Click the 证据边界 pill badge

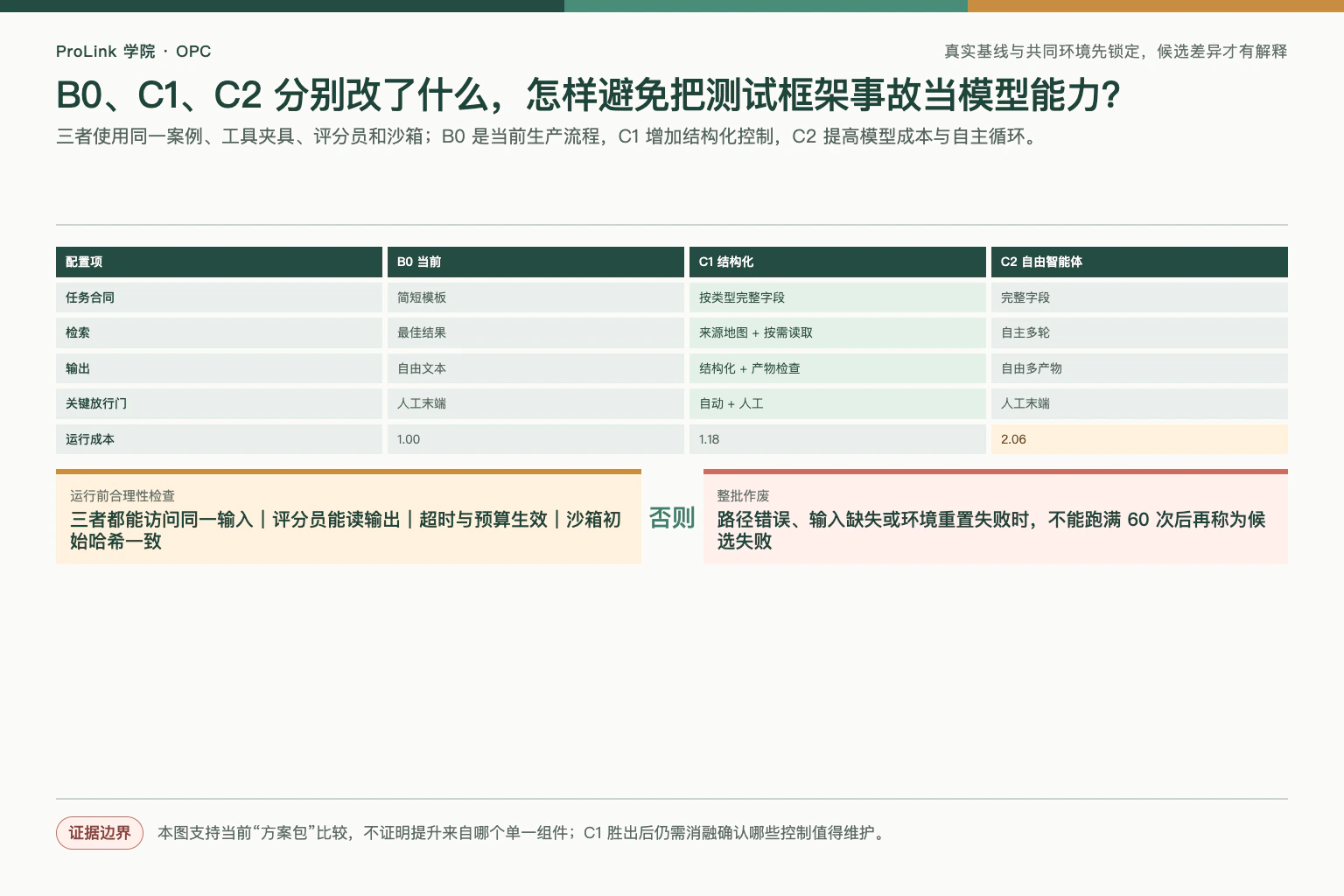(100, 833)
